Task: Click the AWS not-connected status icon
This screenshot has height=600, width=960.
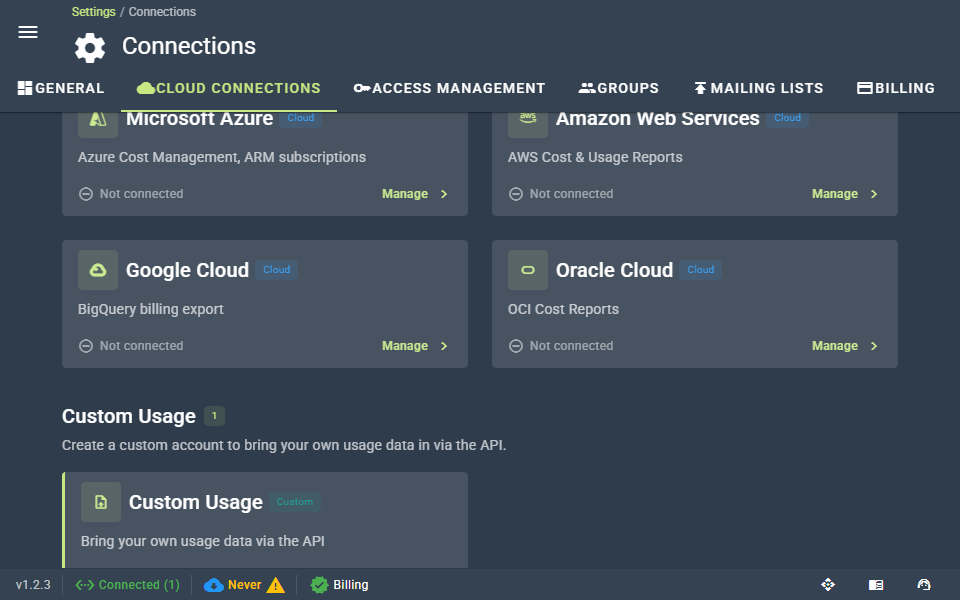Action: pyautogui.click(x=516, y=194)
